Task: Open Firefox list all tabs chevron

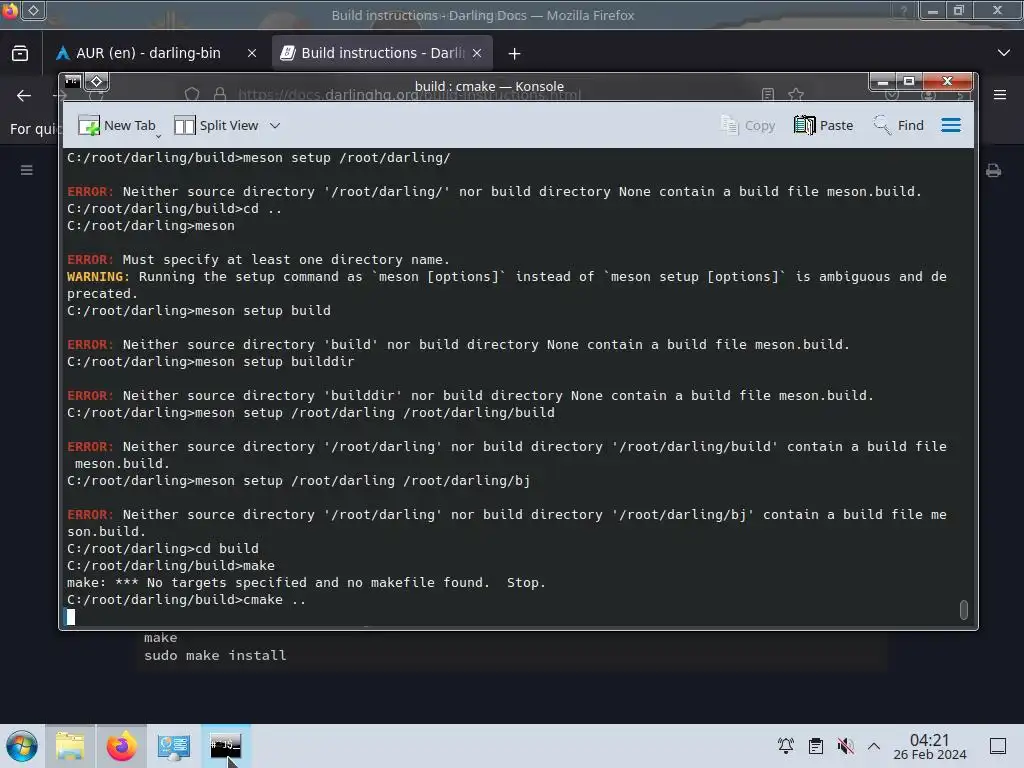Action: click(x=1004, y=53)
